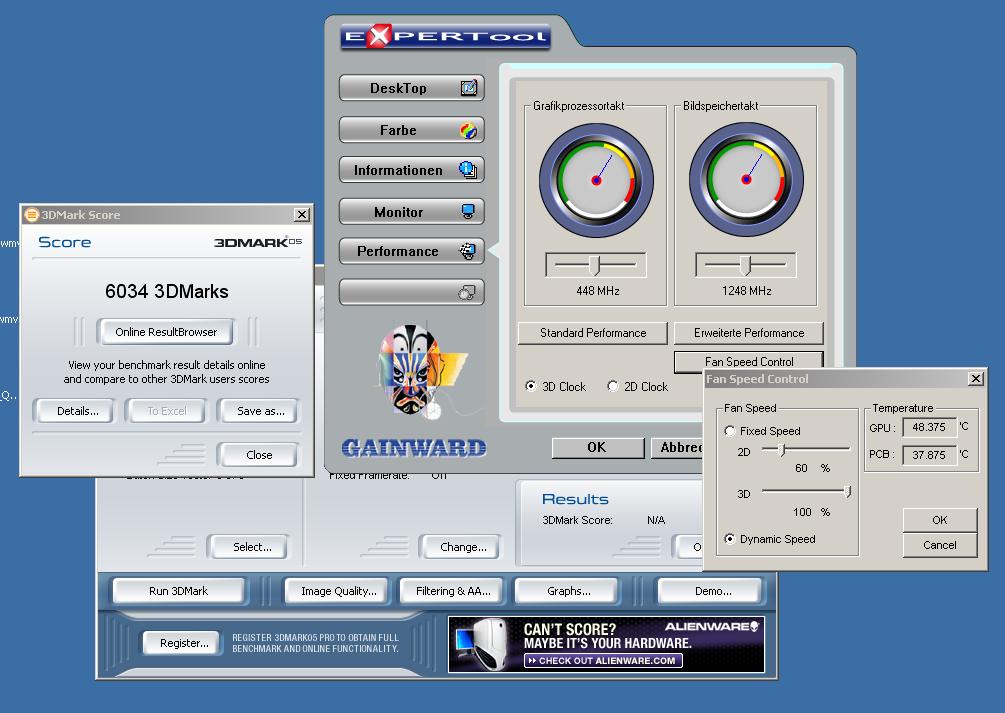1005x713 pixels.
Task: Click Save as in 3DMark Score window
Action: (x=260, y=411)
